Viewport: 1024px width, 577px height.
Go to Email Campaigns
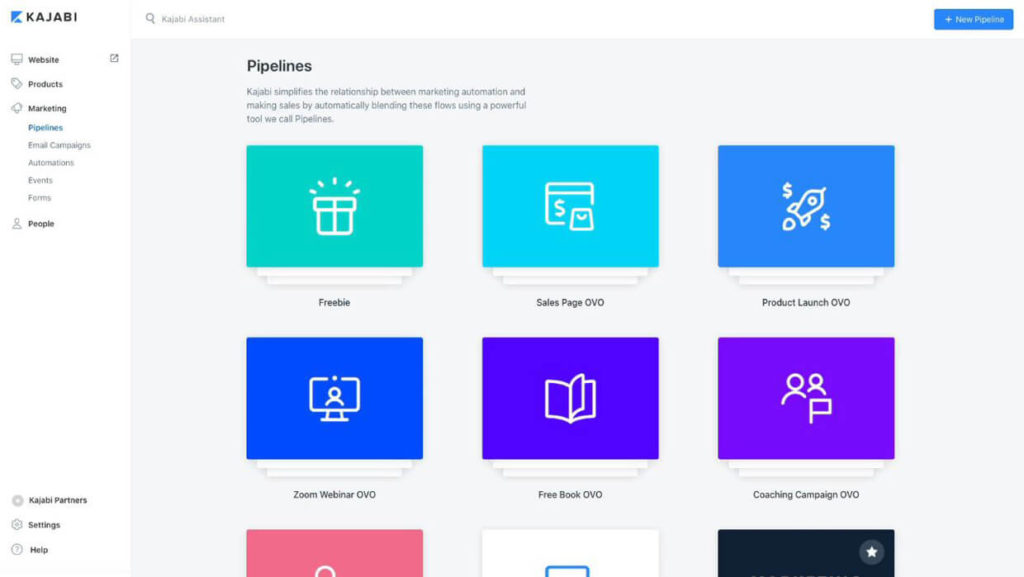click(59, 145)
